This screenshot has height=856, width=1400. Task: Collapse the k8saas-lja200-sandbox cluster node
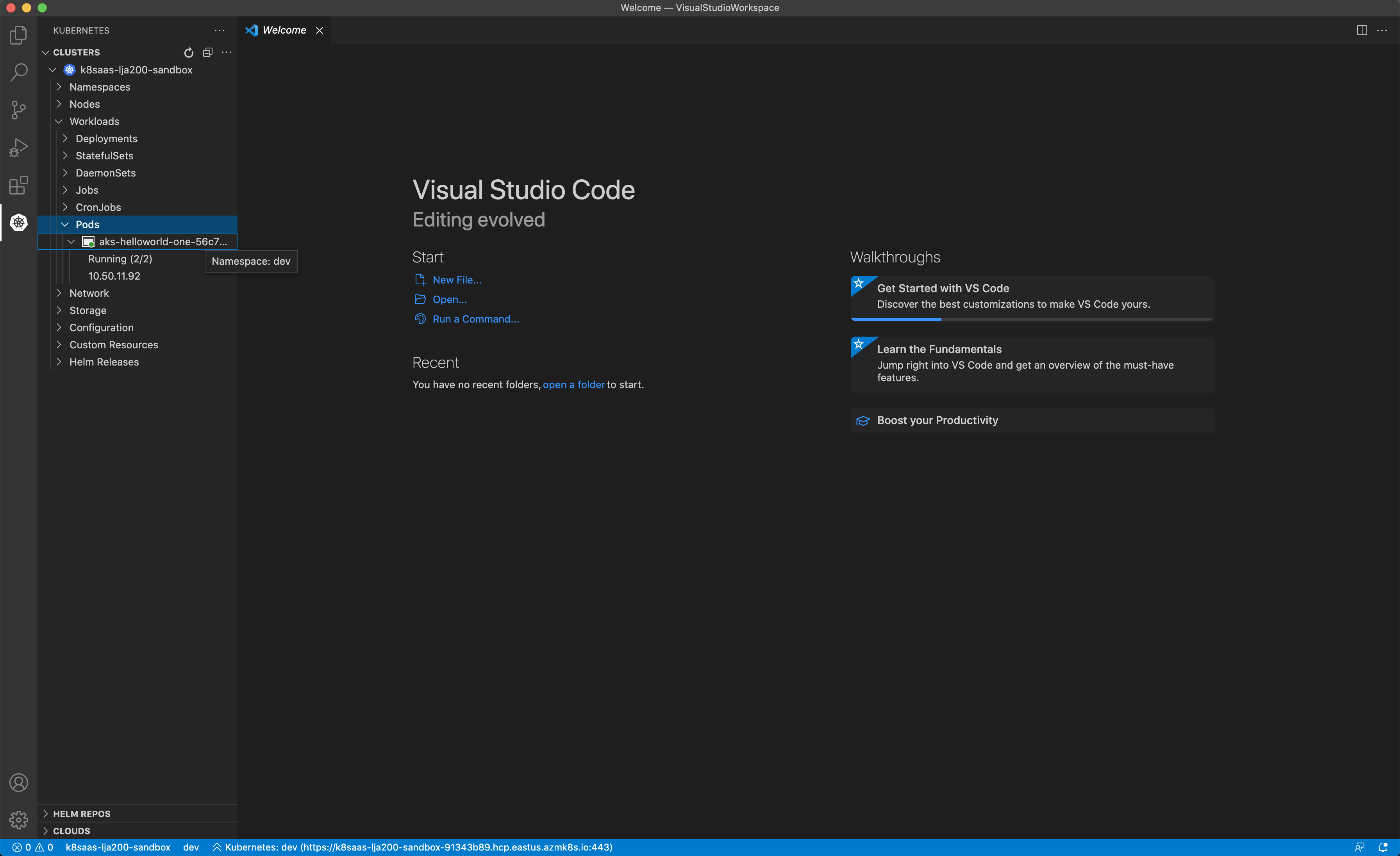[52, 70]
